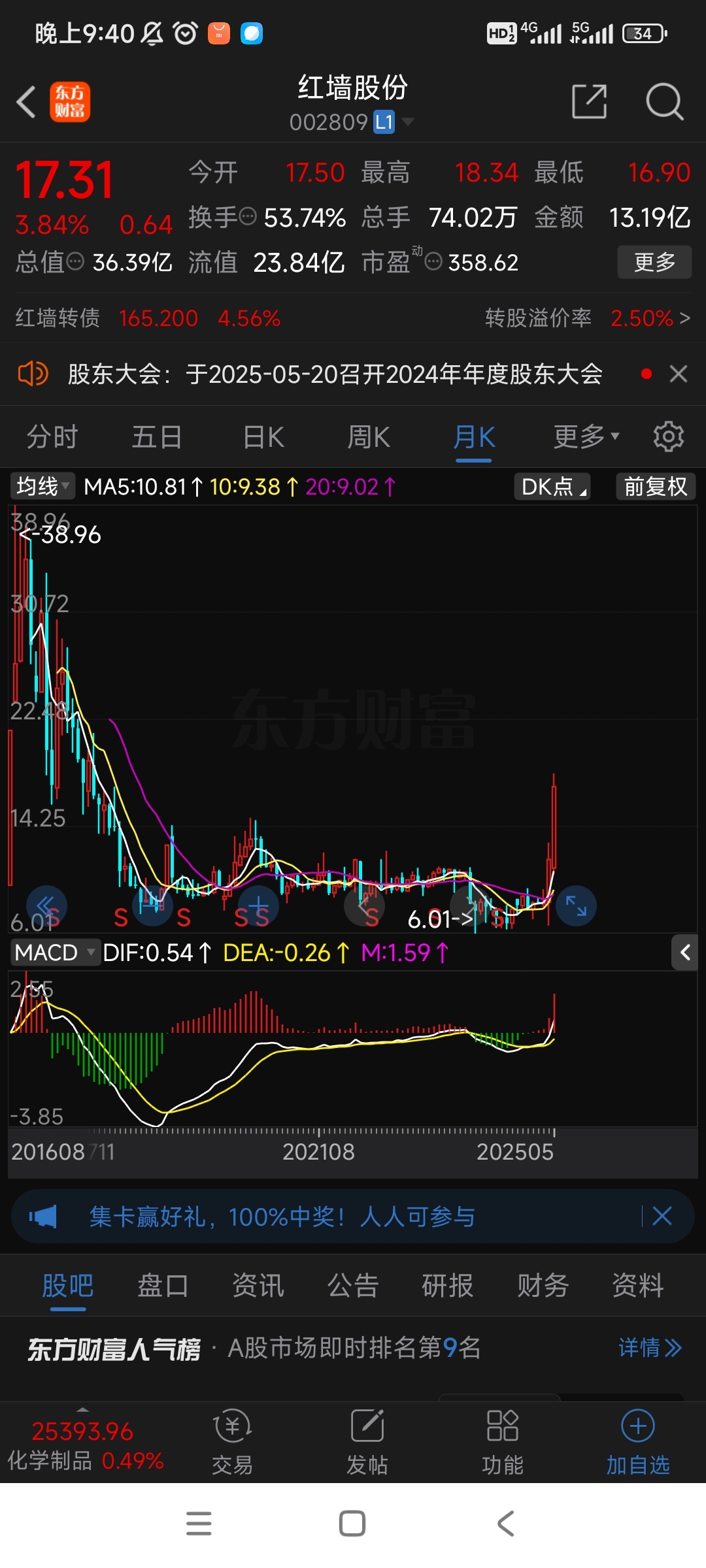The width and height of the screenshot is (706, 1568).
Task: Open MACD indicator dropdown
Action: click(x=55, y=953)
